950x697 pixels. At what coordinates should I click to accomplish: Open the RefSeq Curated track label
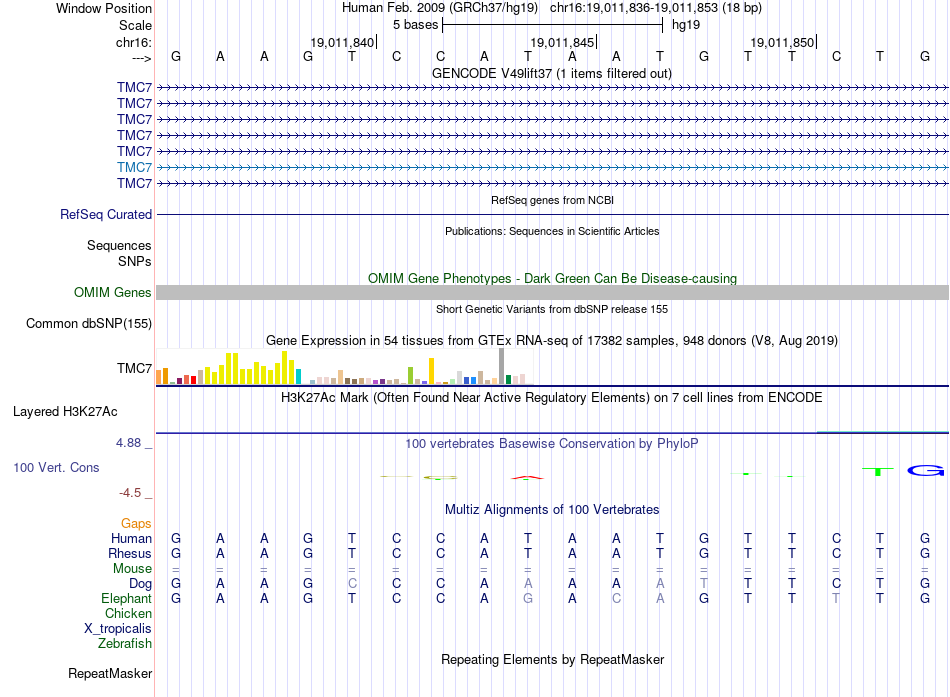106,215
